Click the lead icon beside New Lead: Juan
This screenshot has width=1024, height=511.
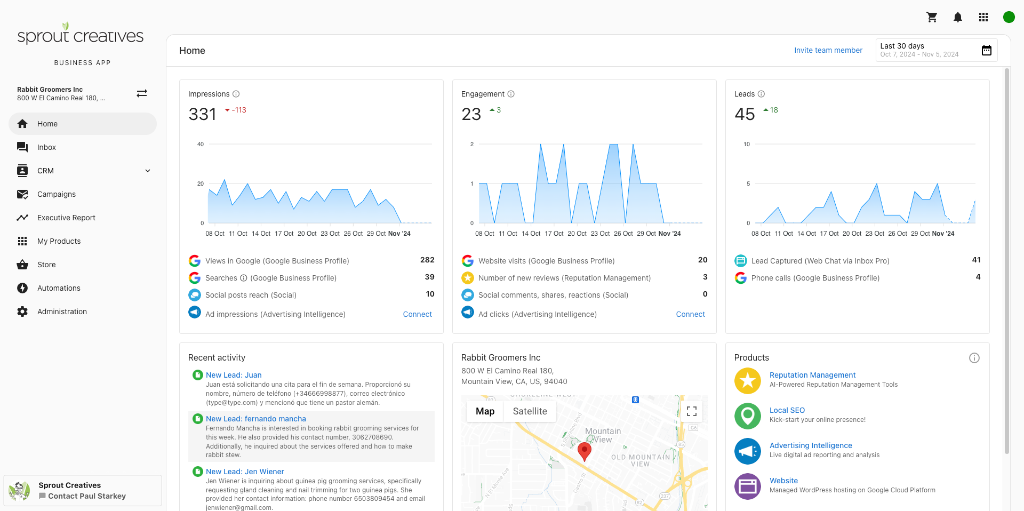pos(197,375)
